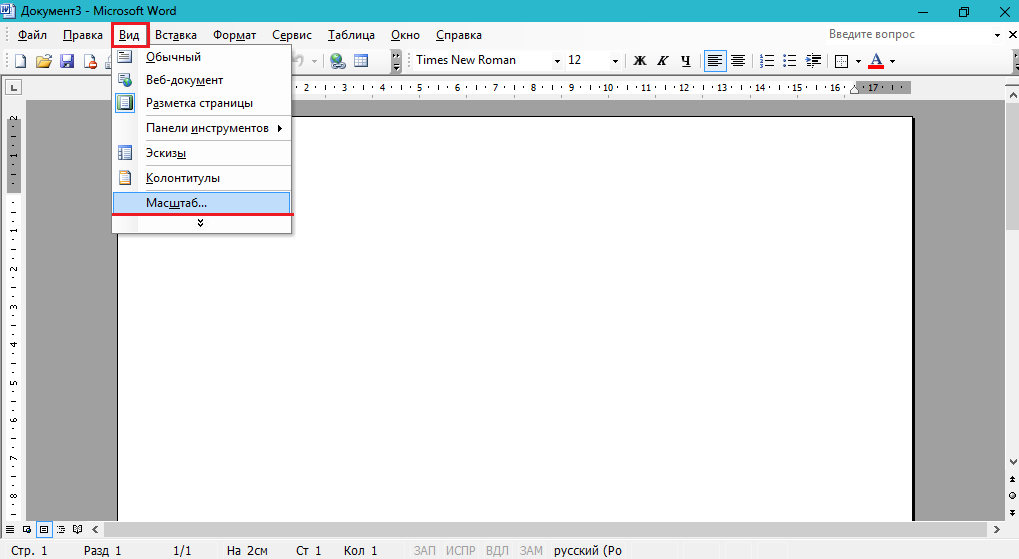The image size is (1019, 559).
Task: Toggle underline formatting (Ч)
Action: [685, 61]
